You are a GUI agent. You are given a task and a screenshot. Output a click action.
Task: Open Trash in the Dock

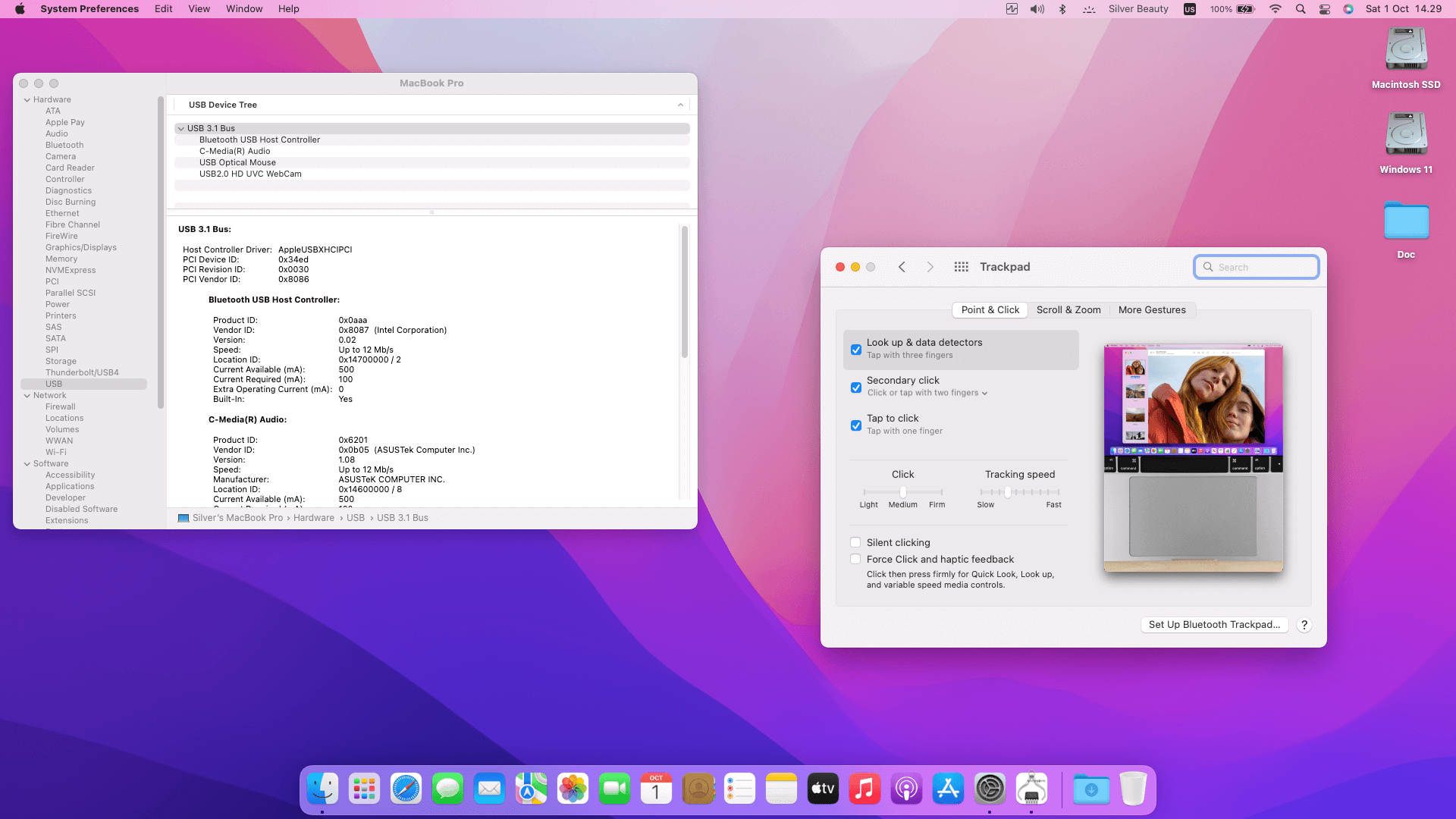pos(1133,789)
